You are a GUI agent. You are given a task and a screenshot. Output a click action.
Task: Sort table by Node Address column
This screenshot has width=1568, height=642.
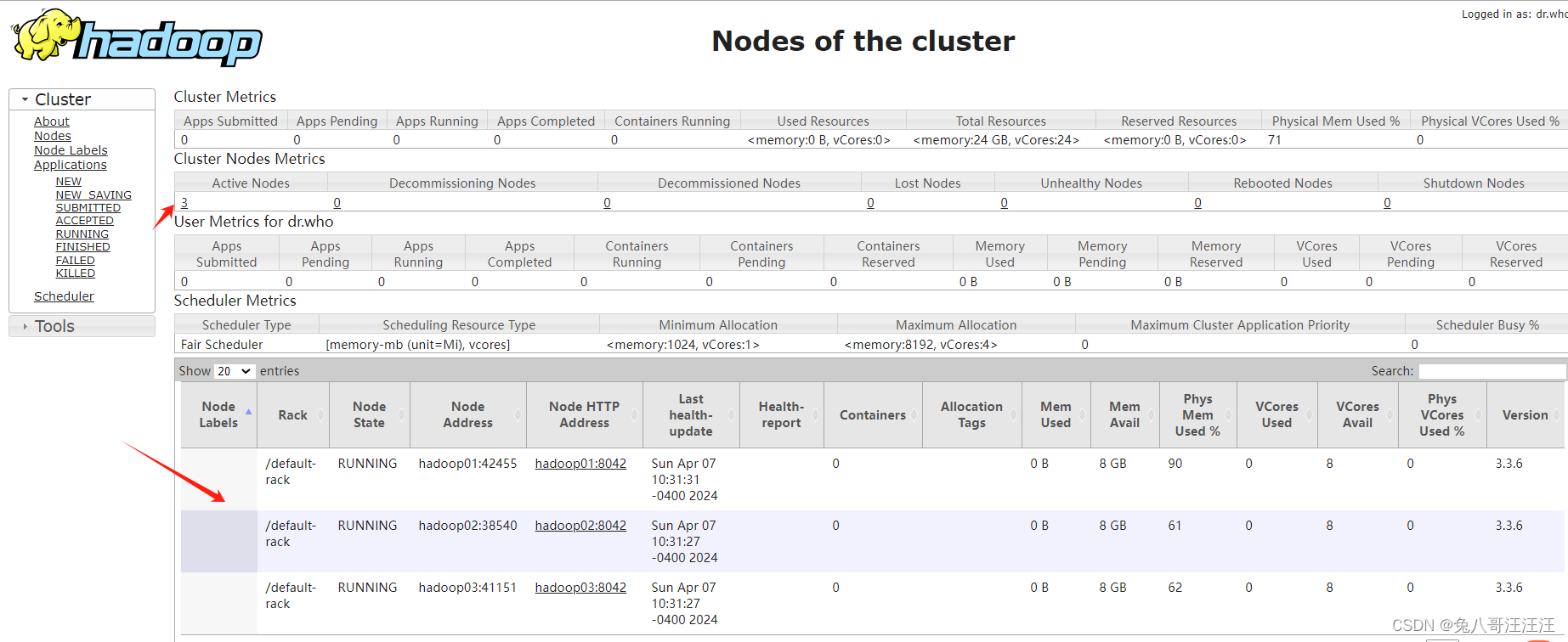pyautogui.click(x=468, y=414)
